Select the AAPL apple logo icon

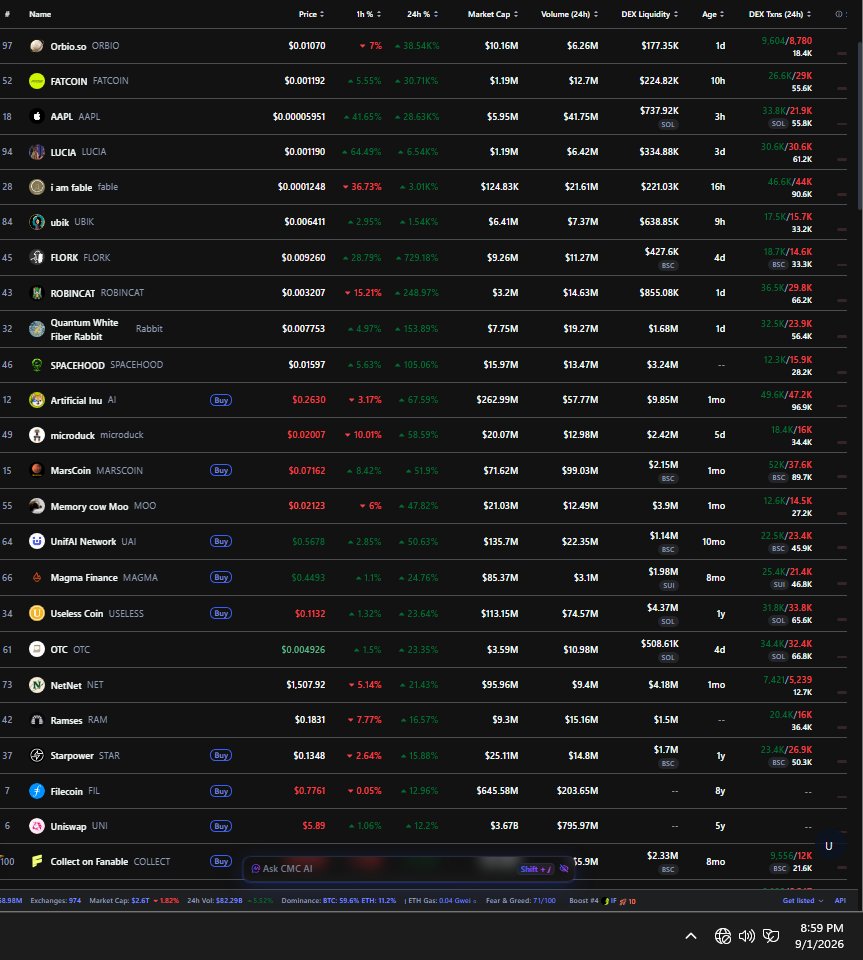[37, 116]
